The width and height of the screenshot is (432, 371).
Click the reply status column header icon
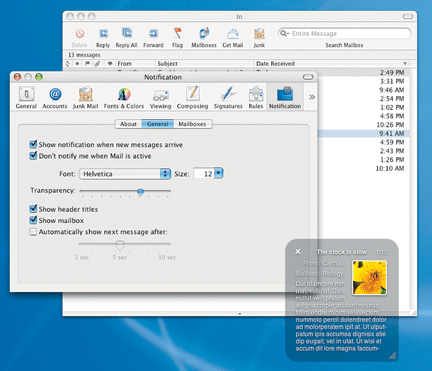point(110,63)
